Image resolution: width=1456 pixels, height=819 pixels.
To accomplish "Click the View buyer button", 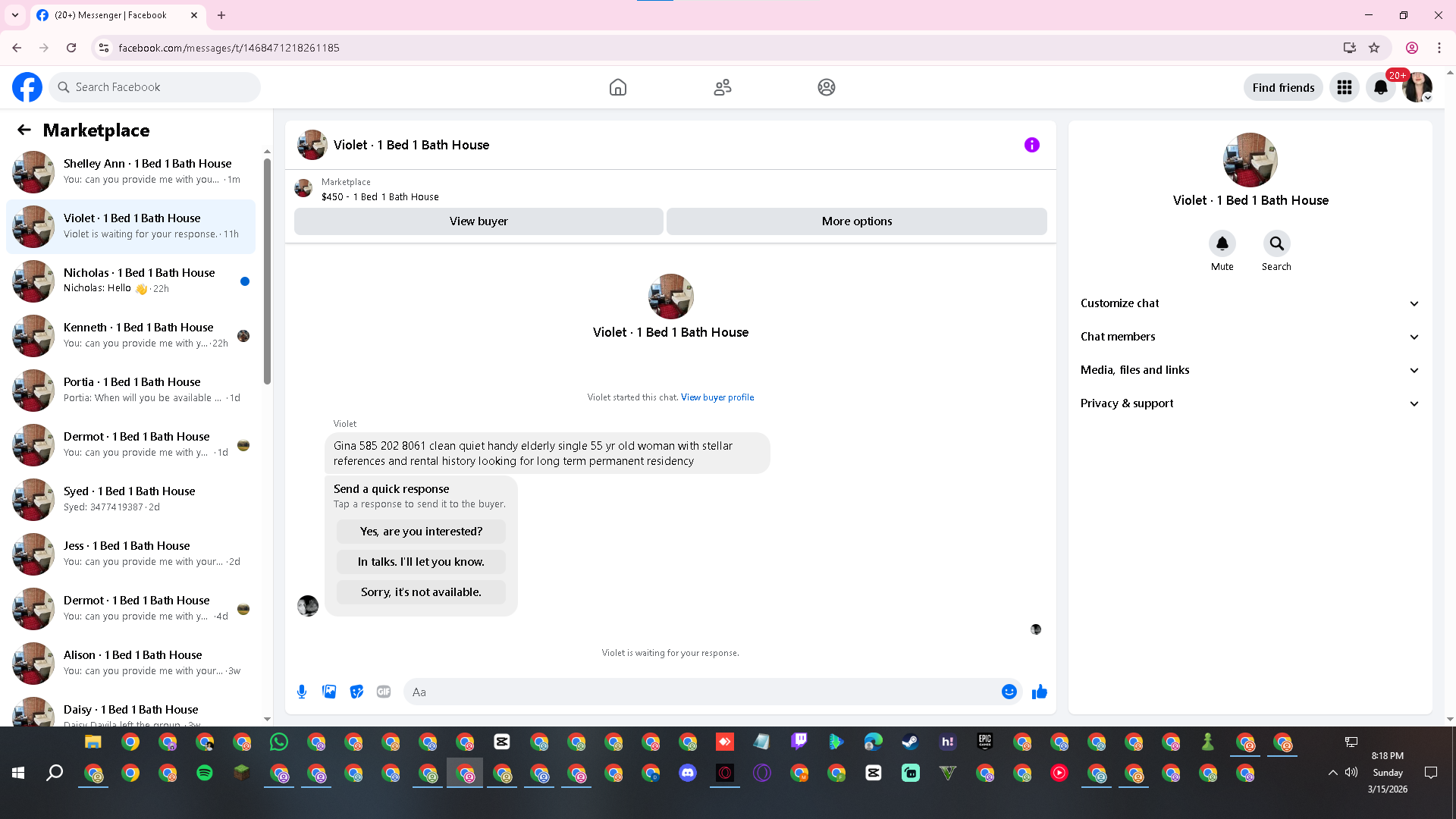I will pos(479,221).
